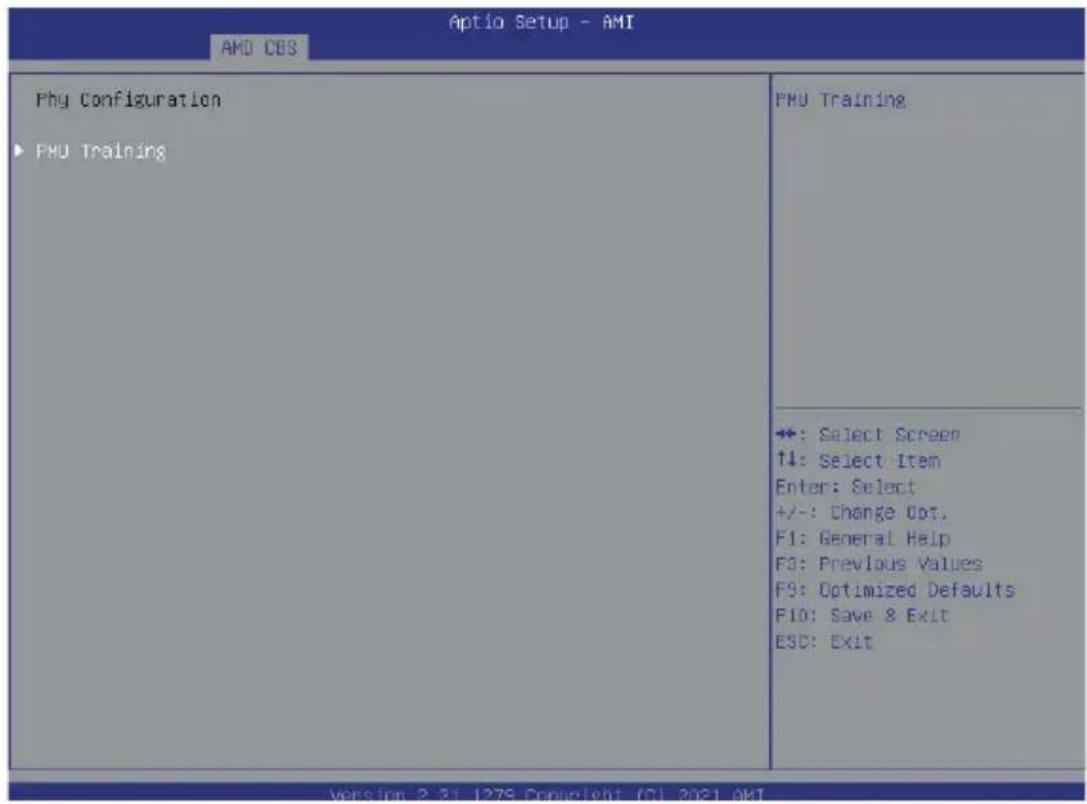Click the Enter: Select key hint

[846, 487]
